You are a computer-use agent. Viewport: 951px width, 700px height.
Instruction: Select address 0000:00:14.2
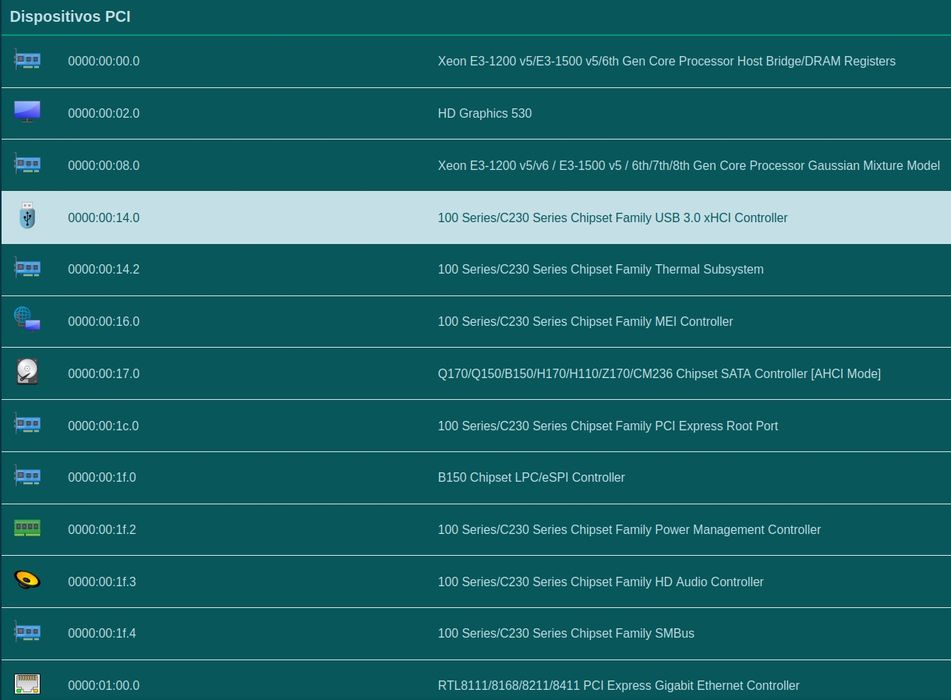(104, 269)
